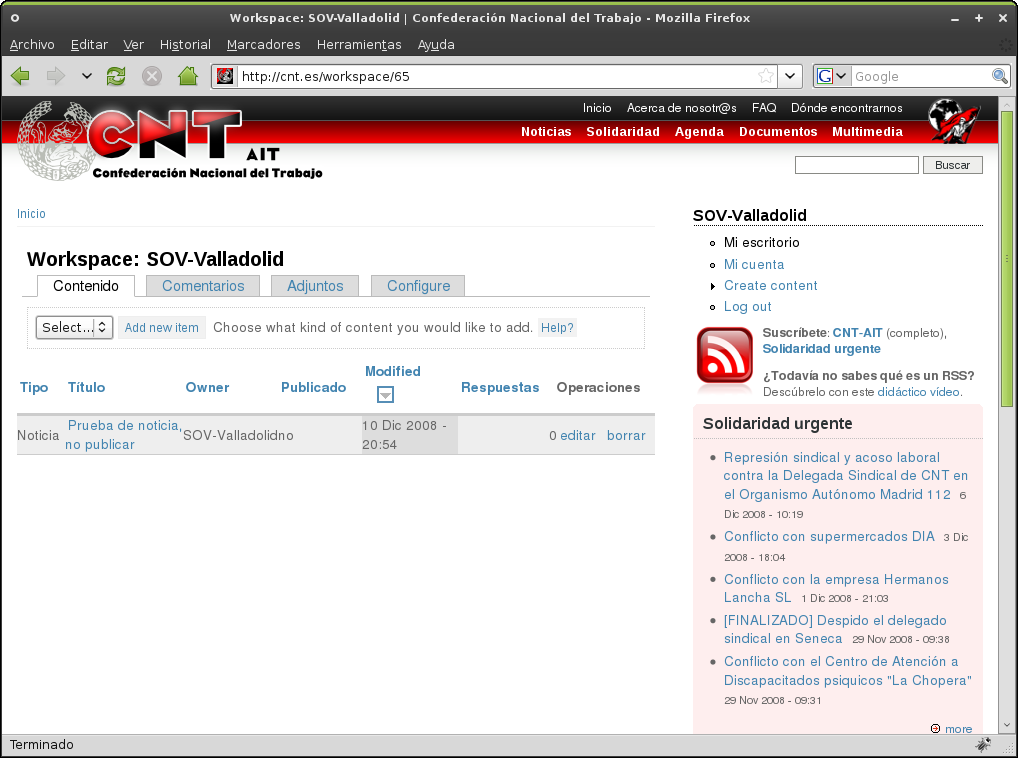The image size is (1018, 758).
Task: Open Dónde encontrarnos link
Action: coord(847,108)
